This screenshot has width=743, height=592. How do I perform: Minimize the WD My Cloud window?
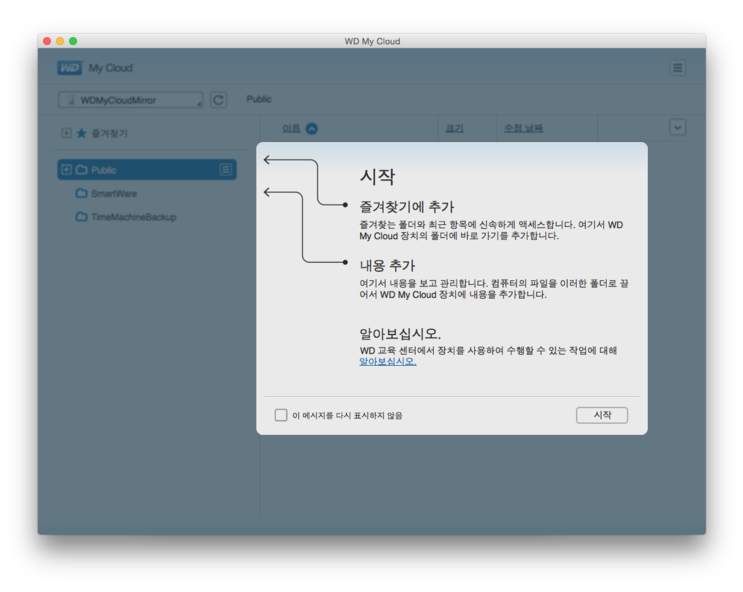(60, 41)
